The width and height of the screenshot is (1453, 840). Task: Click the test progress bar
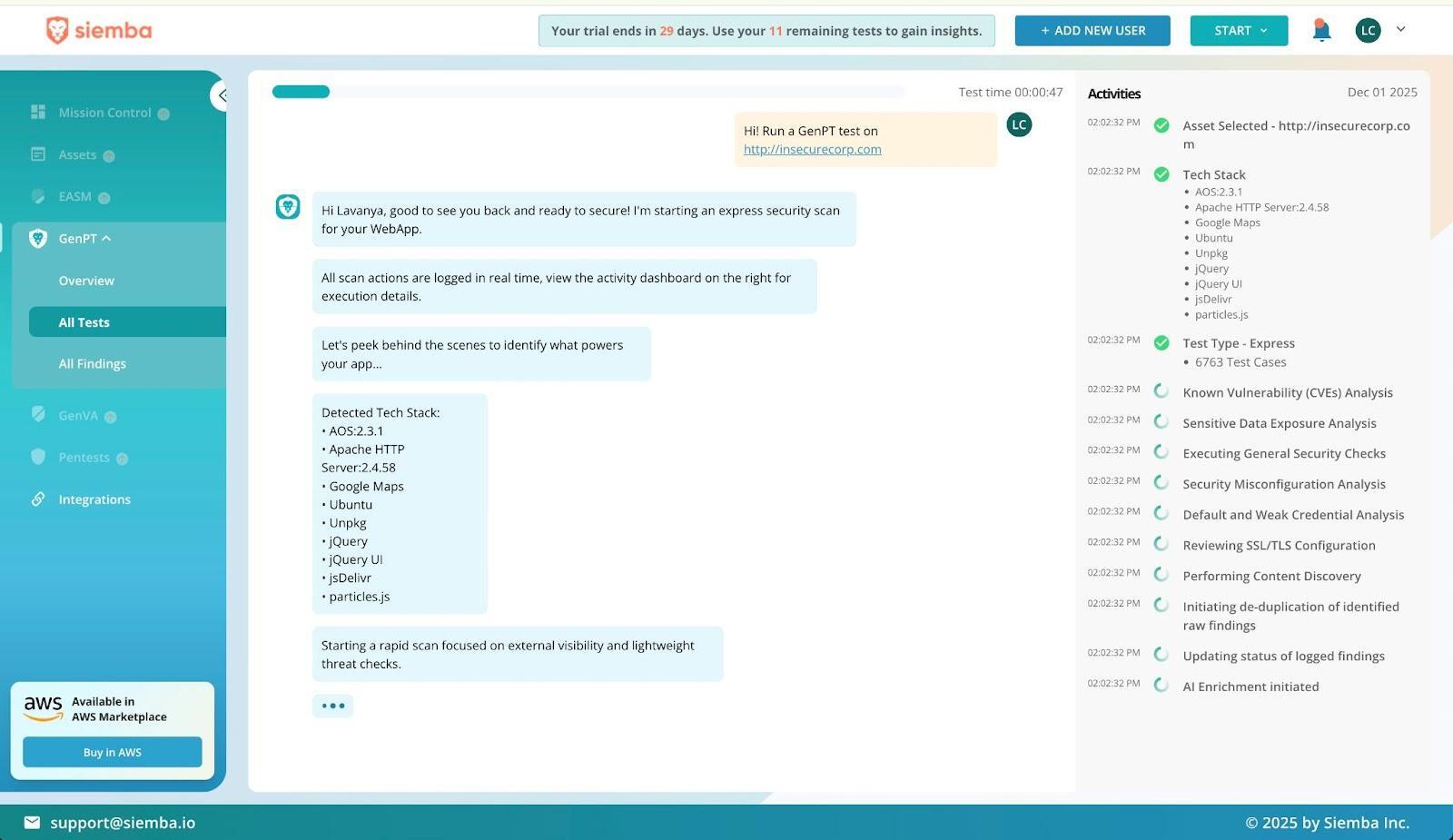[x=588, y=92]
